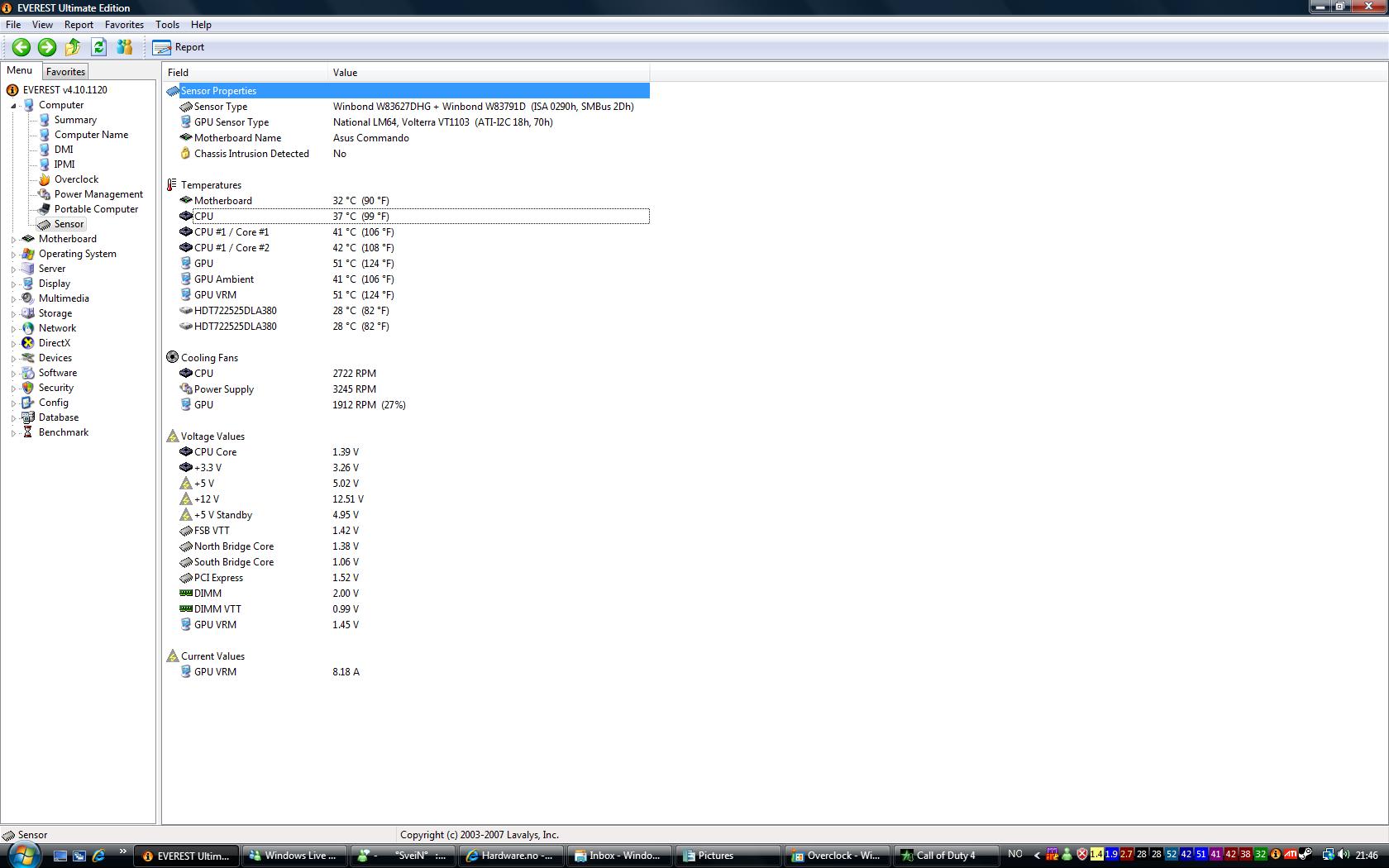Select the GPU Ambient temperature row
This screenshot has height=868, width=1389.
407,279
